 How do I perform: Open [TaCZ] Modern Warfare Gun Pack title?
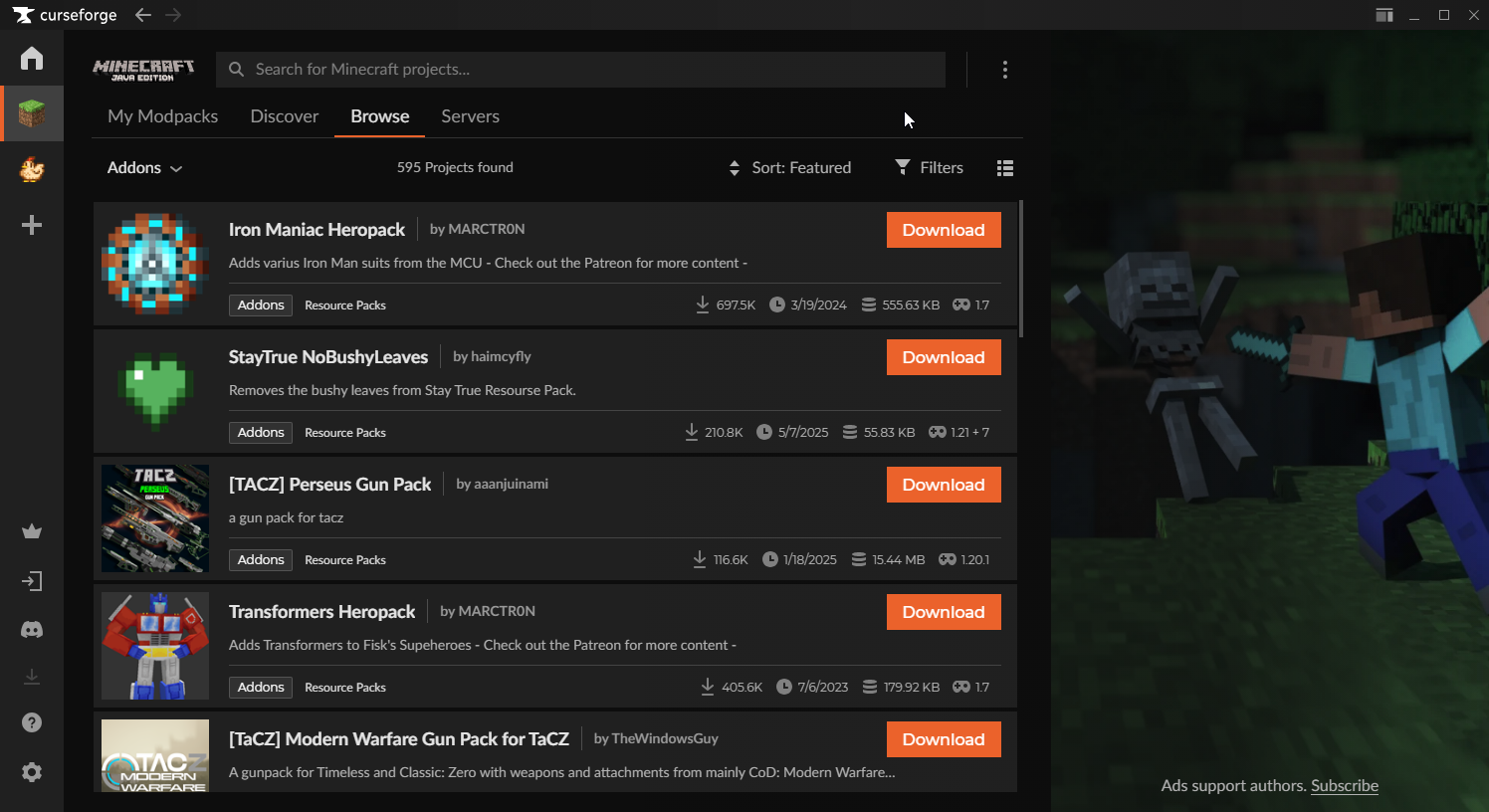[x=398, y=739]
